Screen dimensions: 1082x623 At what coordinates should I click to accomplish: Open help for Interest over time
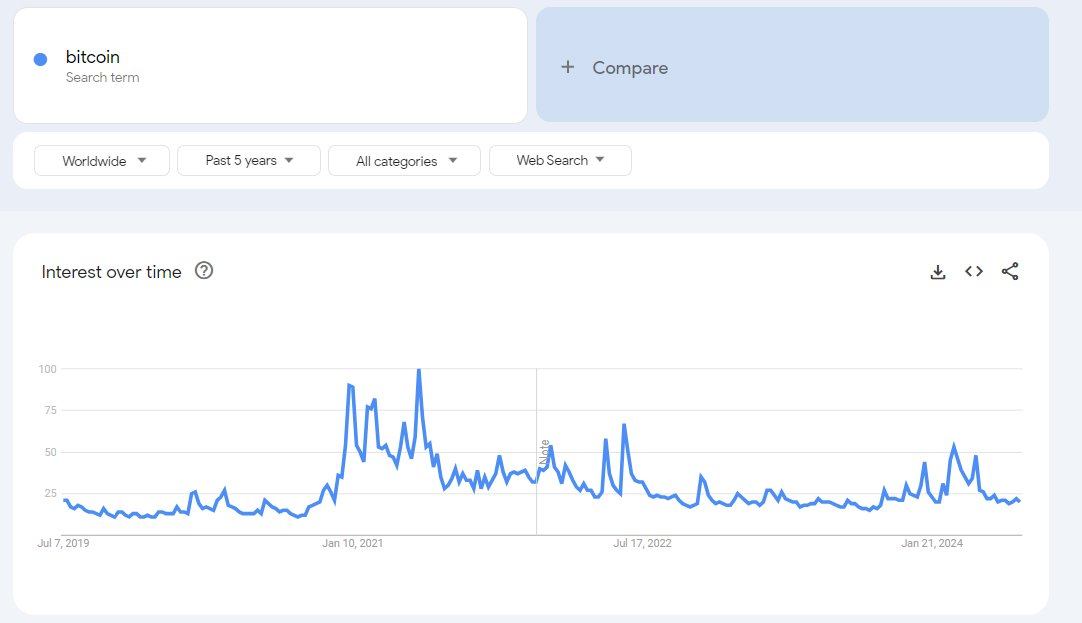tap(204, 271)
